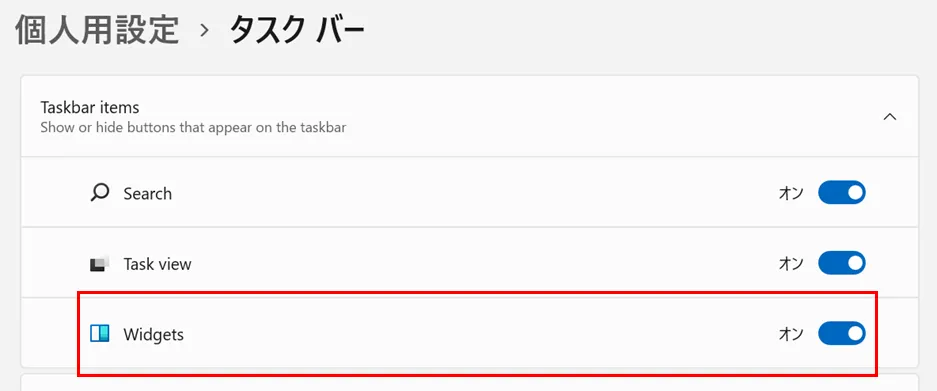
Task: Click the オン label beside Task view toggle
Action: pyautogui.click(x=791, y=264)
